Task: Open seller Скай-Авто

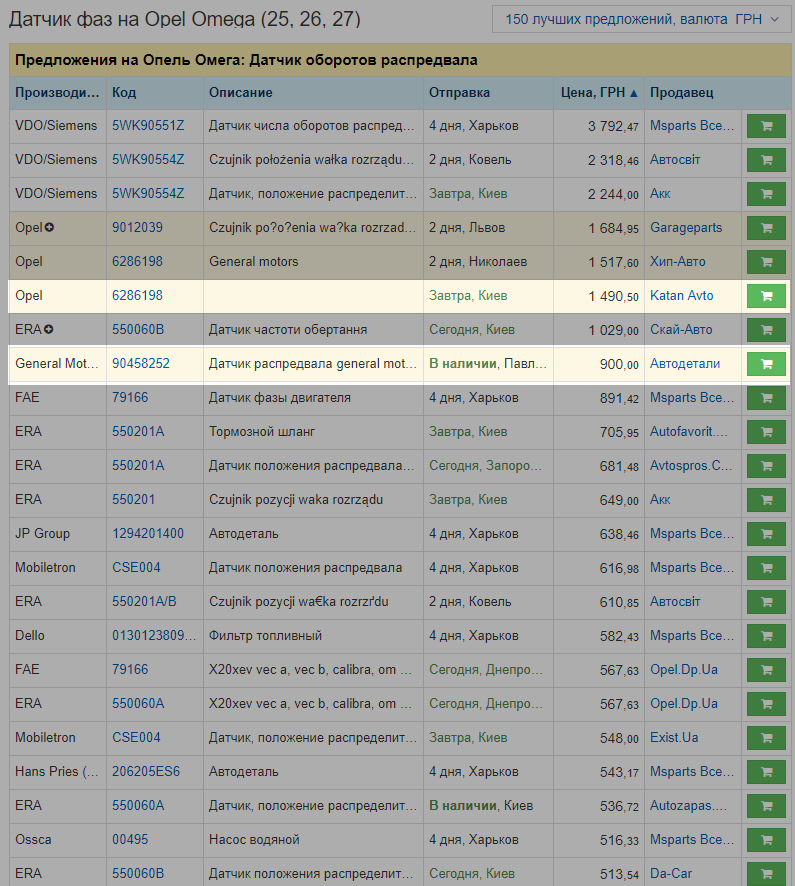Action: 681,329
